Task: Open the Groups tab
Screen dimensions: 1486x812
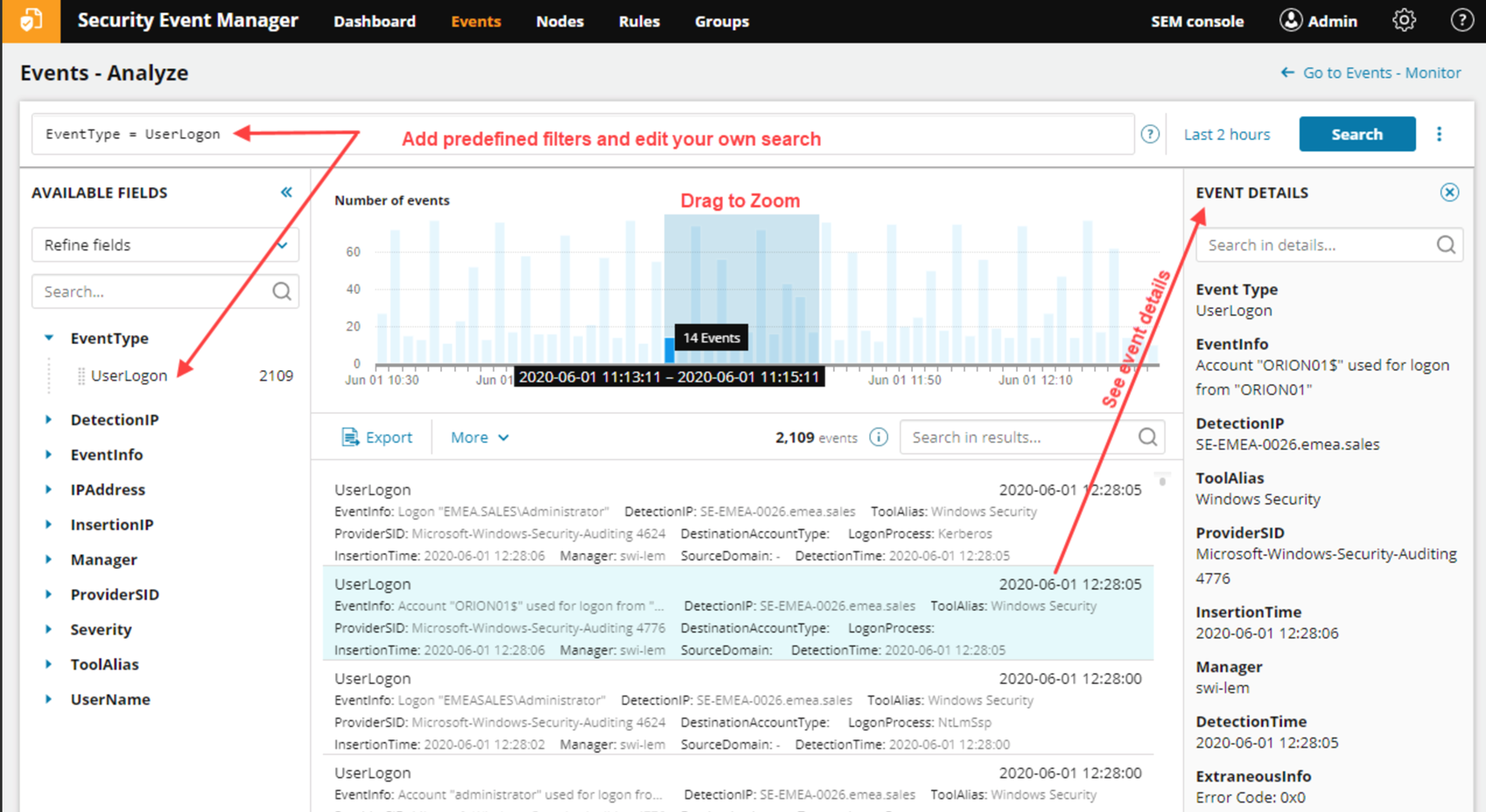Action: (x=722, y=21)
